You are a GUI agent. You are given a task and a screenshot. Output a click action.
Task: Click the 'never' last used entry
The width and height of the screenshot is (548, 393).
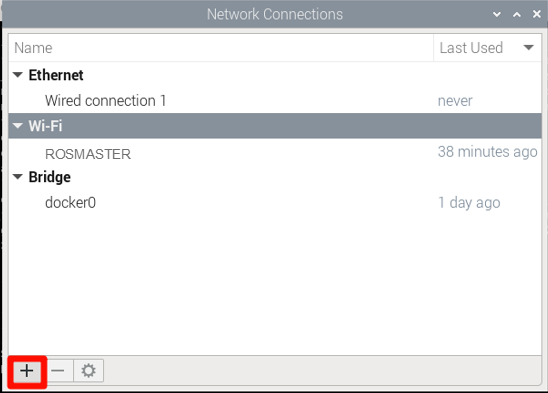coord(455,101)
